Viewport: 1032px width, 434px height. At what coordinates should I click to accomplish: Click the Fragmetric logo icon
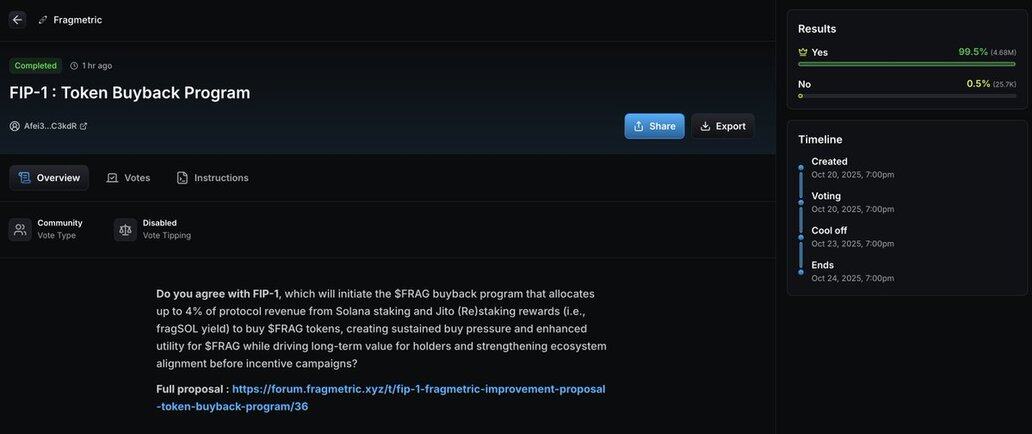[x=43, y=20]
